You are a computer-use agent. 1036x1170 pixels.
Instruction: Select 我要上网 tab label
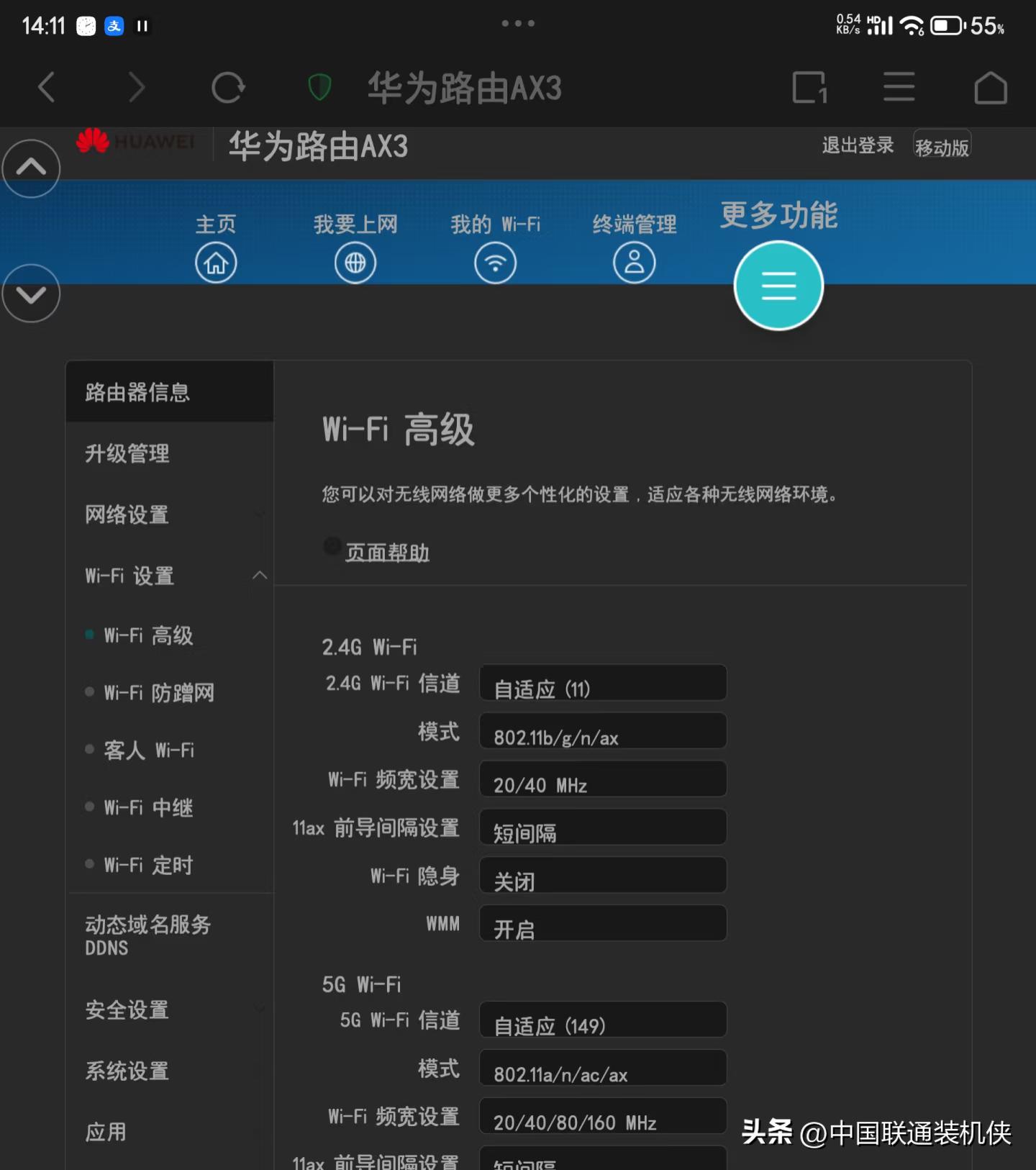[x=355, y=225]
